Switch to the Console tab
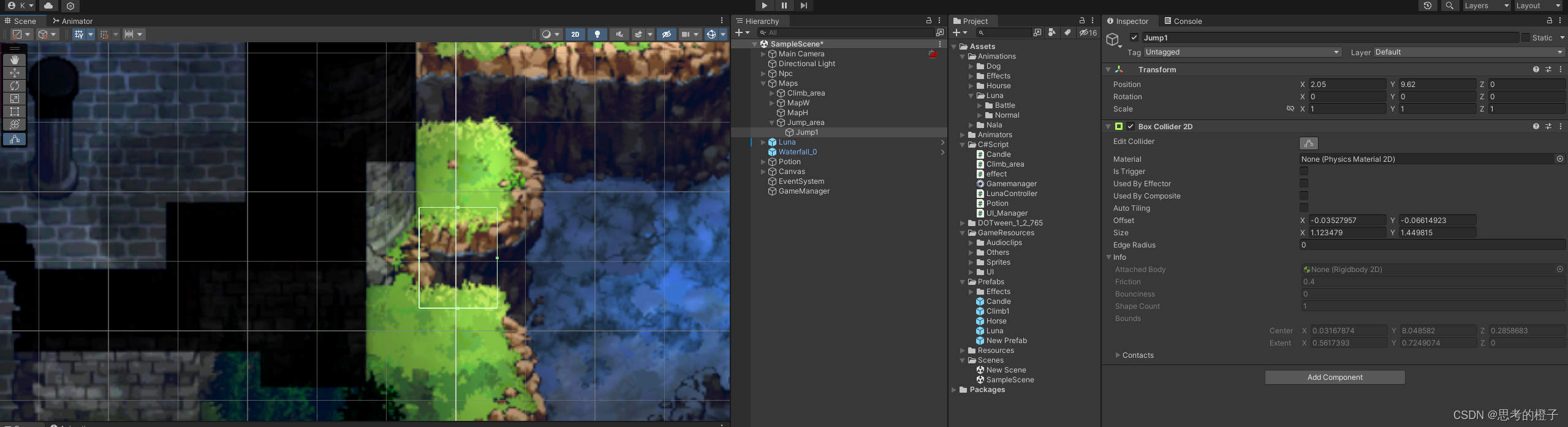Image resolution: width=1568 pixels, height=427 pixels. point(1183,21)
